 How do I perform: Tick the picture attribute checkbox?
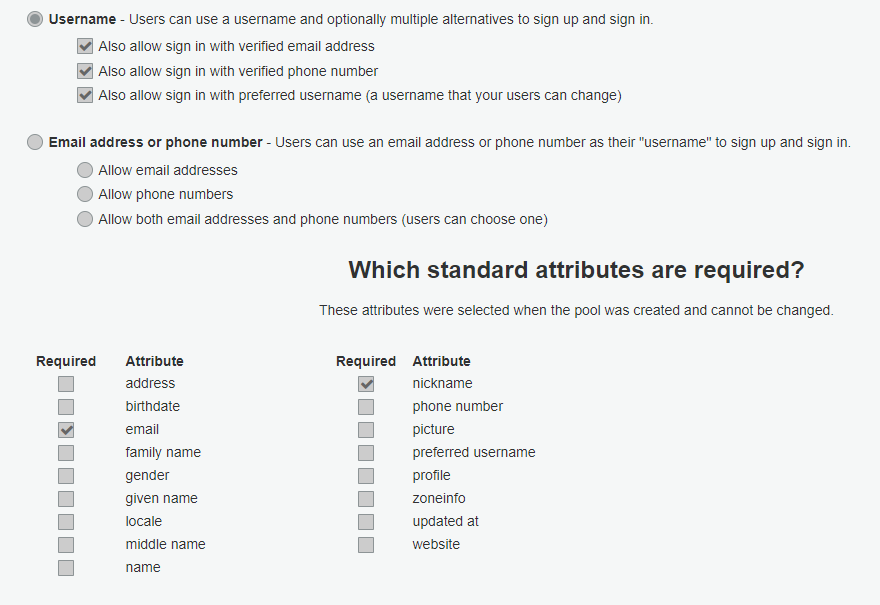click(366, 430)
